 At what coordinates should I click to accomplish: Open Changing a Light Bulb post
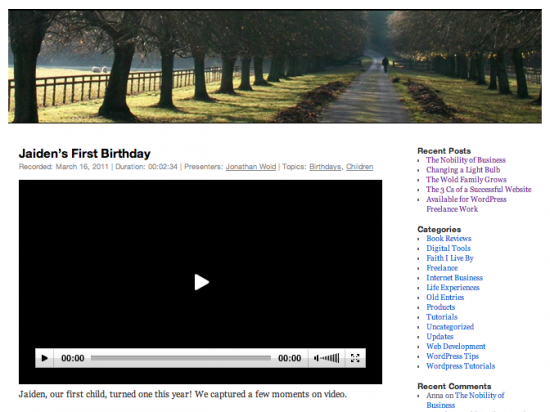pyautogui.click(x=463, y=170)
